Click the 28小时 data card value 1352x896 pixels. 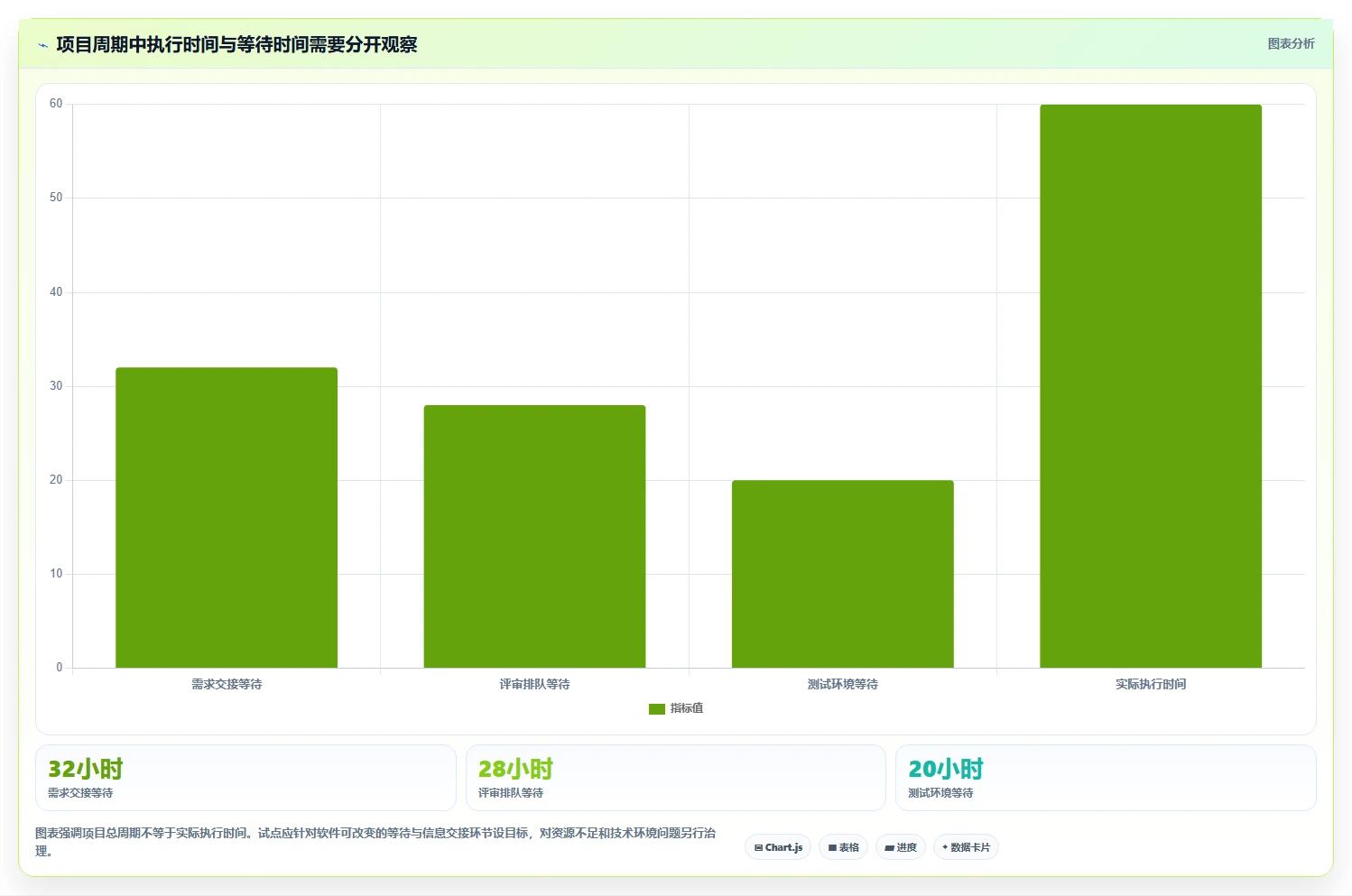coord(515,769)
